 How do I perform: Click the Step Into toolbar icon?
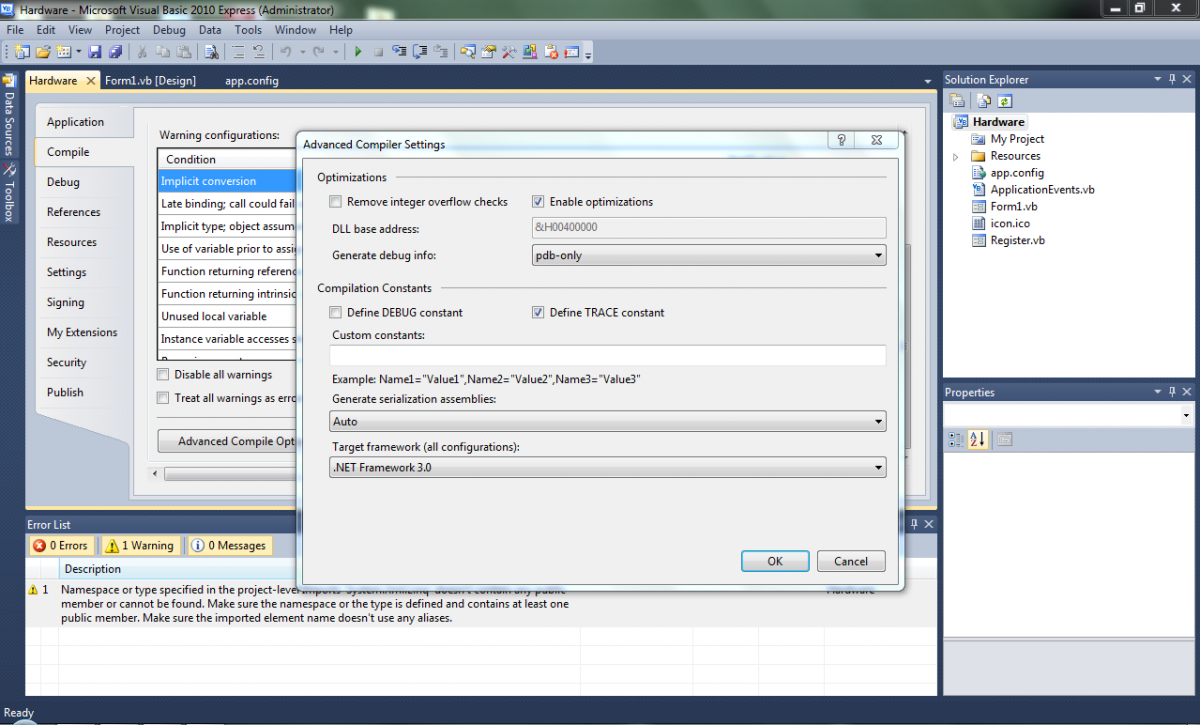tap(399, 51)
